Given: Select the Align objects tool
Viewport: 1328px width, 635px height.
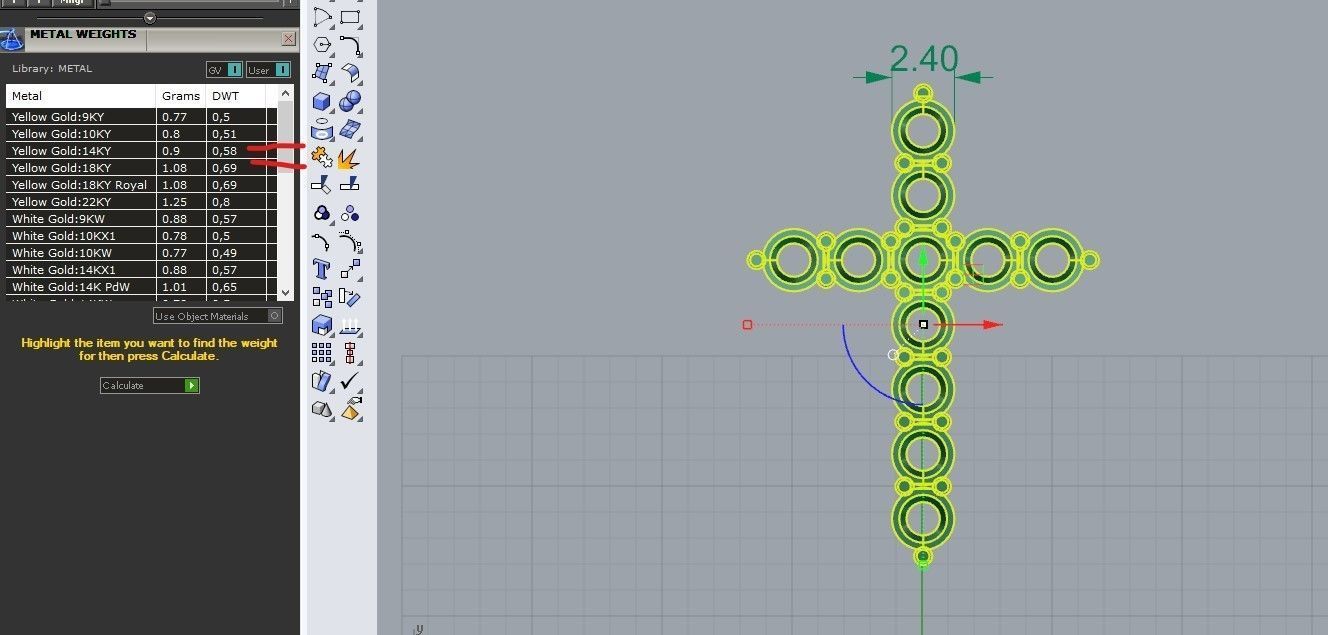Looking at the screenshot, I should click(x=350, y=352).
